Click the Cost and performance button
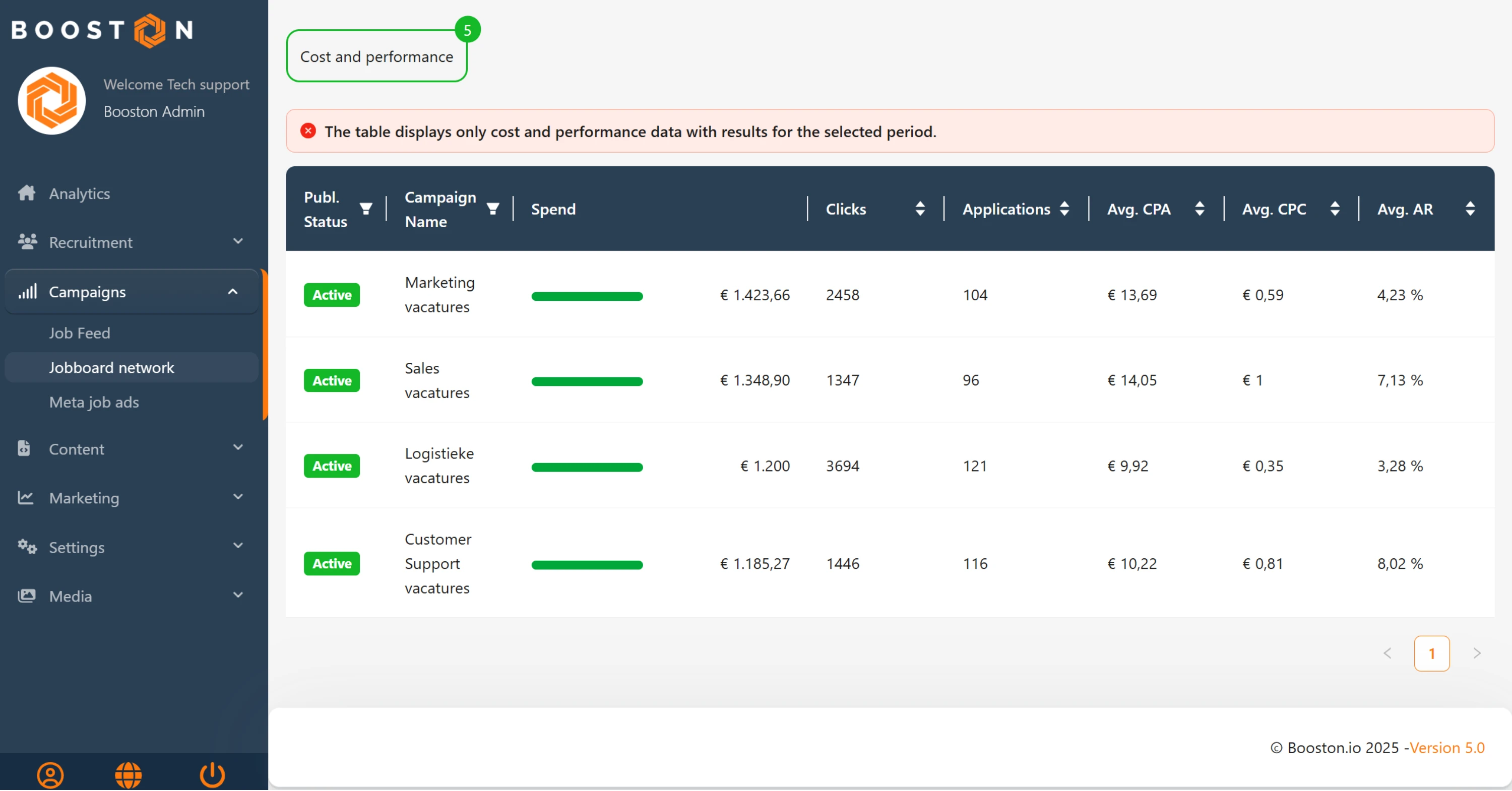The height and width of the screenshot is (791, 1512). pos(376,56)
